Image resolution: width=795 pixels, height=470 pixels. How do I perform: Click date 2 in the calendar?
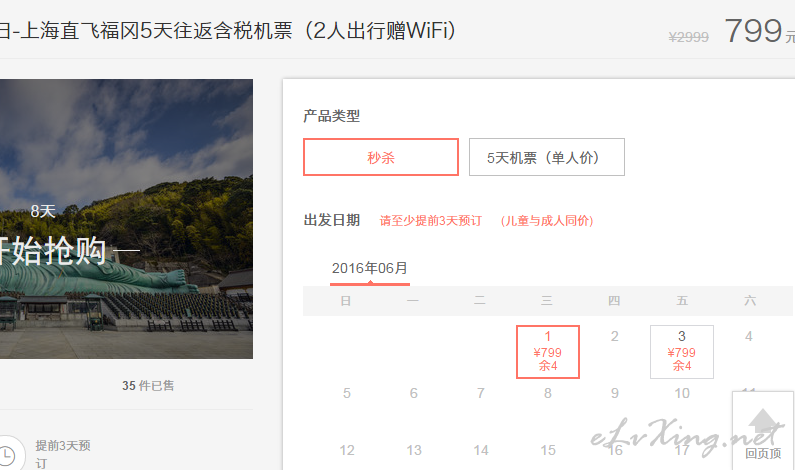tap(615, 336)
